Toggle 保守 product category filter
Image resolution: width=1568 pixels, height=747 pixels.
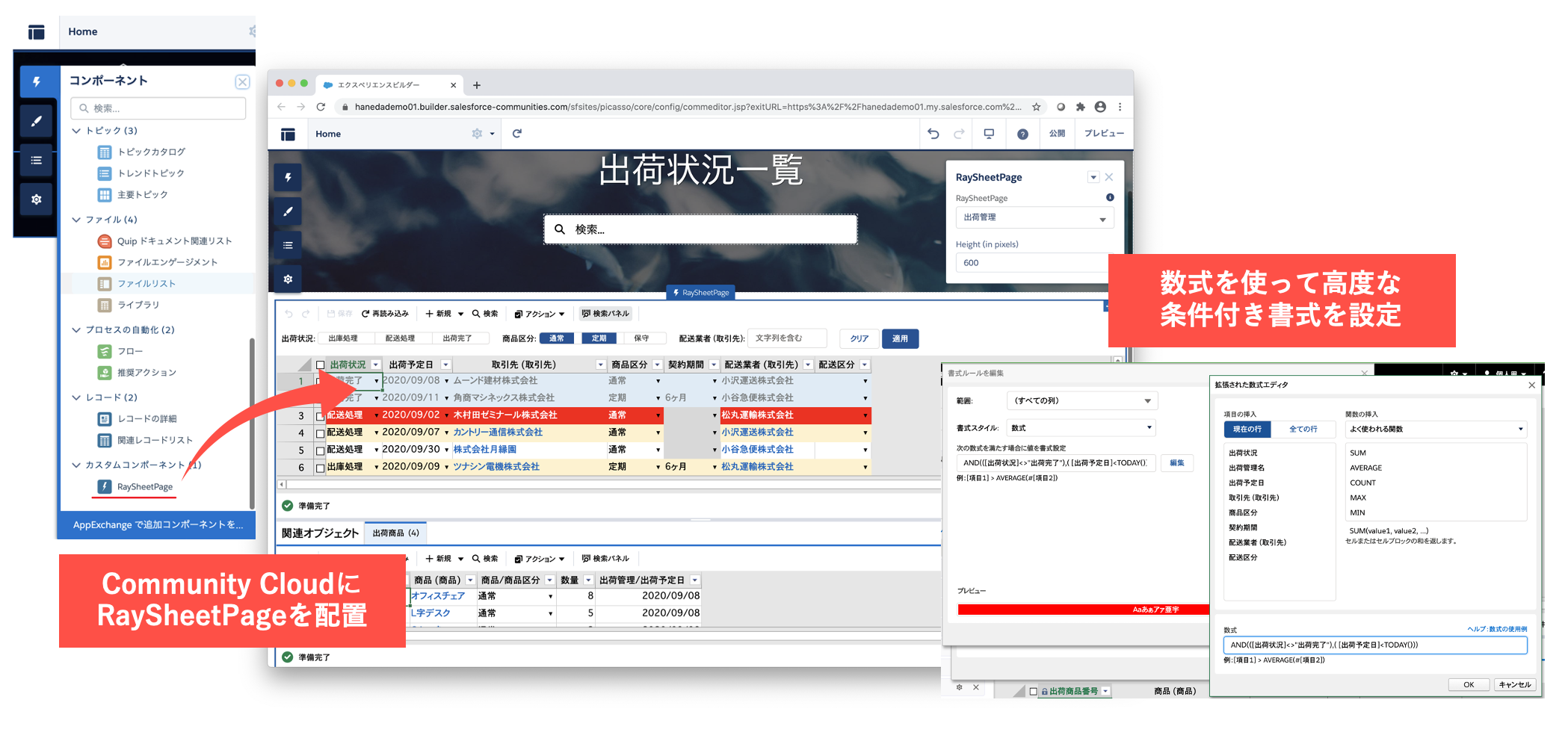[641, 338]
